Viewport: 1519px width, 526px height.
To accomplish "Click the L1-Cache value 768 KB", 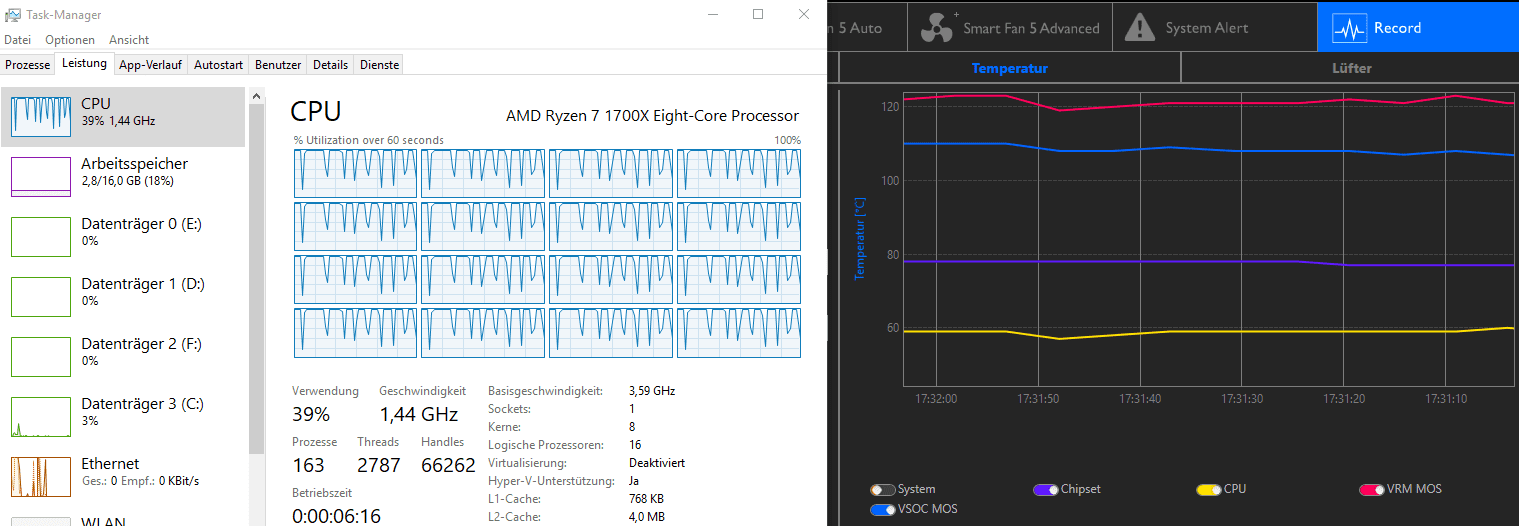I will 647,499.
